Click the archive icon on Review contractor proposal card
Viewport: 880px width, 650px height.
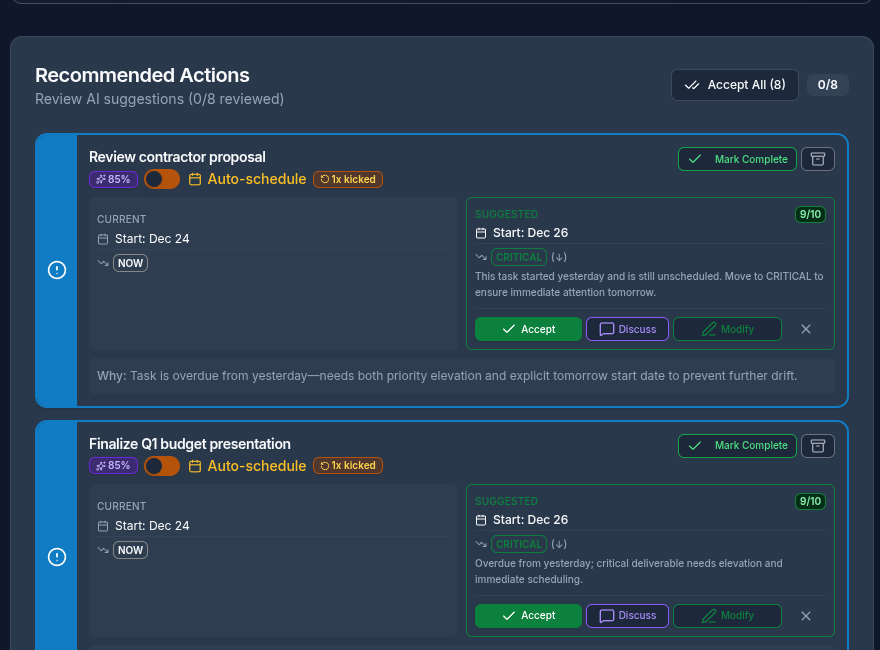817,159
